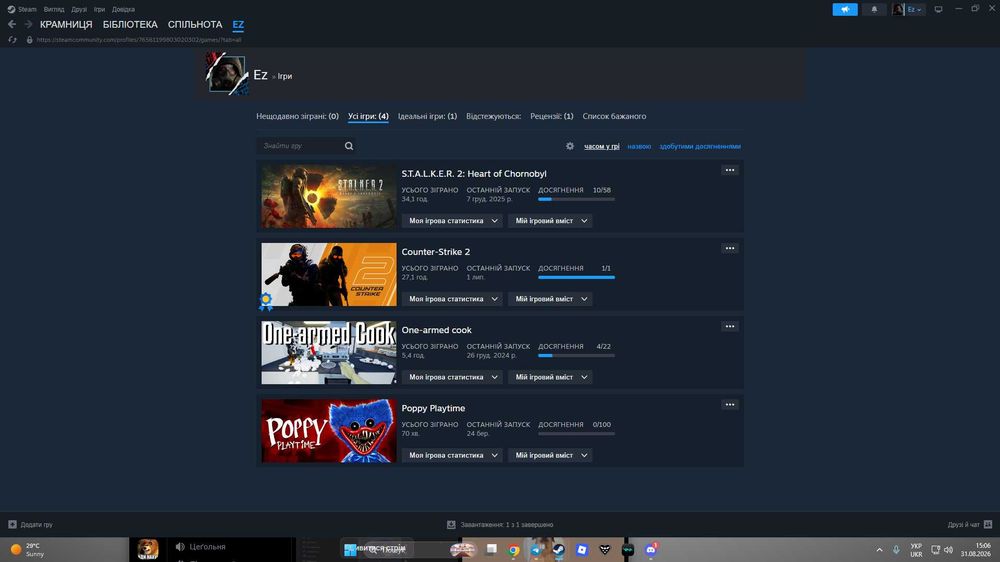Open Steam announcements megaphone button

(844, 9)
